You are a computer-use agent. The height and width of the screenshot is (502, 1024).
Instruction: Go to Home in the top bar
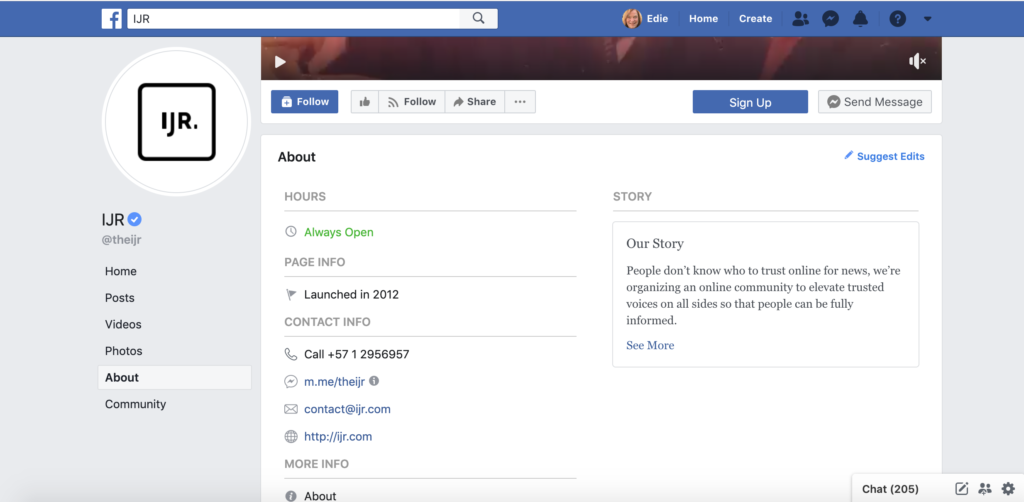coord(703,19)
